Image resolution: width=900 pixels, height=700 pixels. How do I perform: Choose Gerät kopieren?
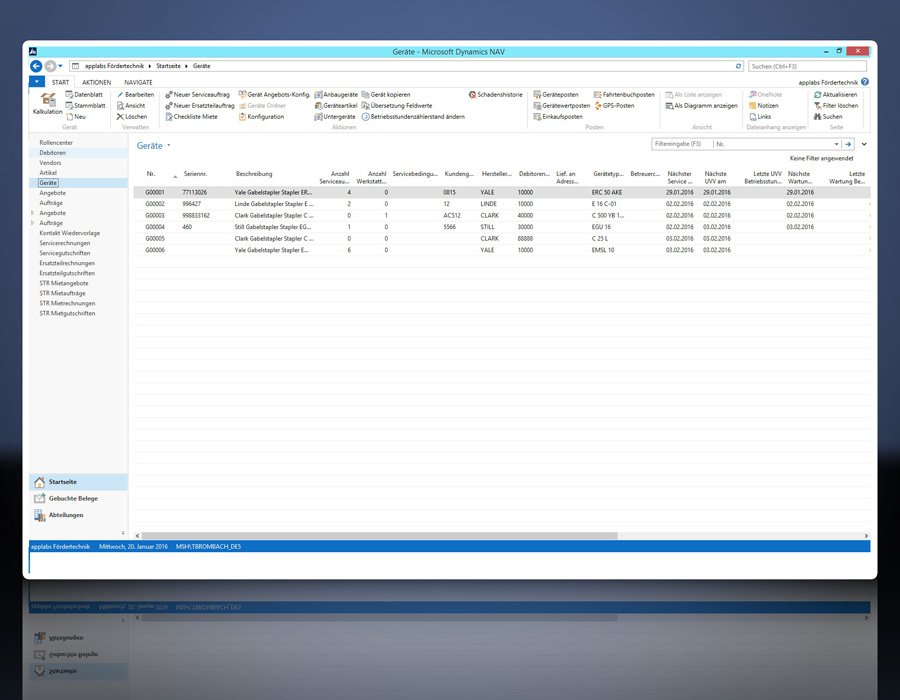(x=386, y=95)
